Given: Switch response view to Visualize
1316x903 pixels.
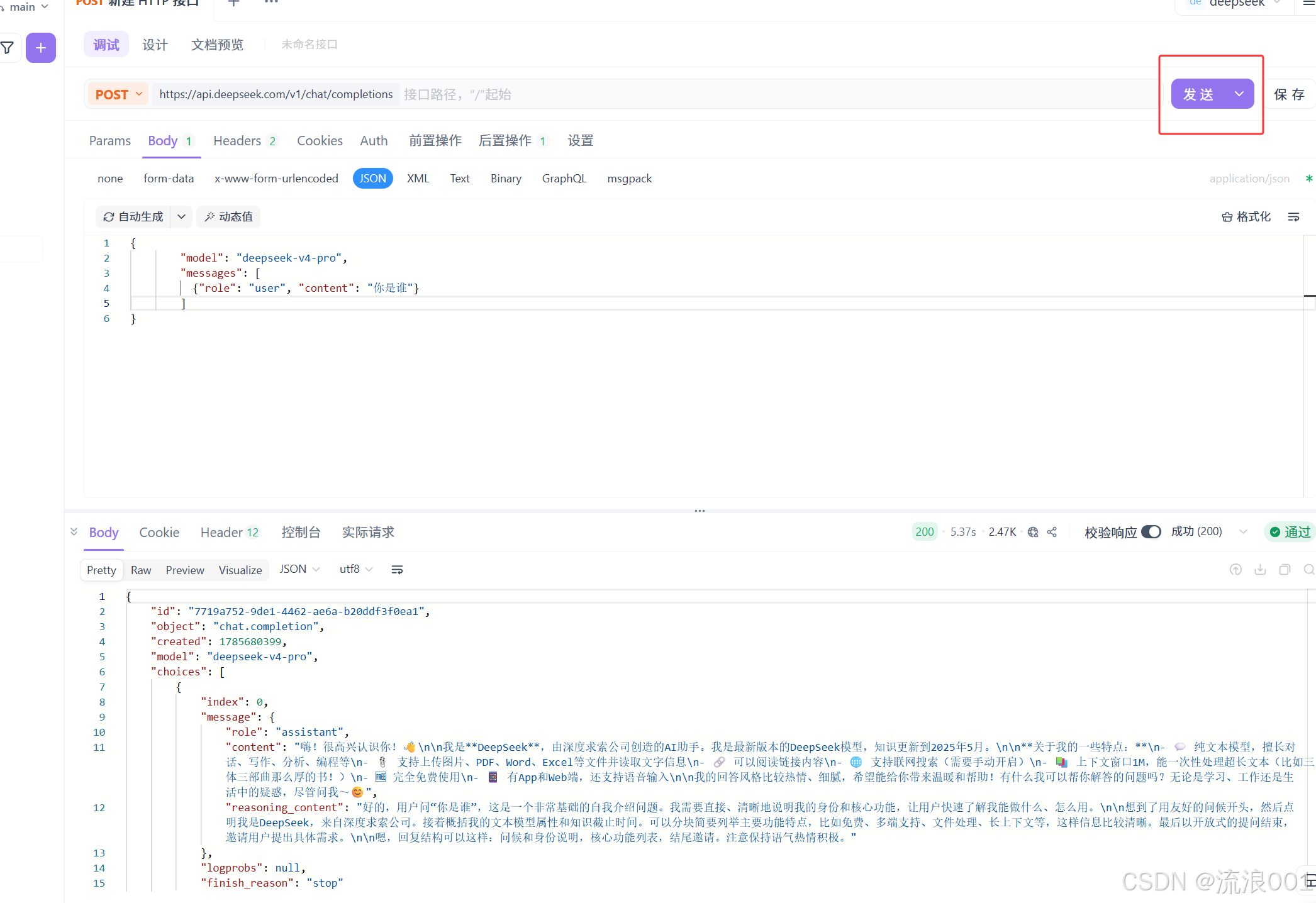Looking at the screenshot, I should [x=240, y=570].
